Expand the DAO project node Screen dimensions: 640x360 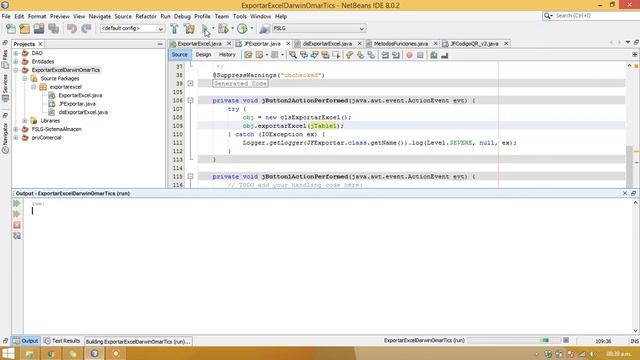click(x=16, y=53)
